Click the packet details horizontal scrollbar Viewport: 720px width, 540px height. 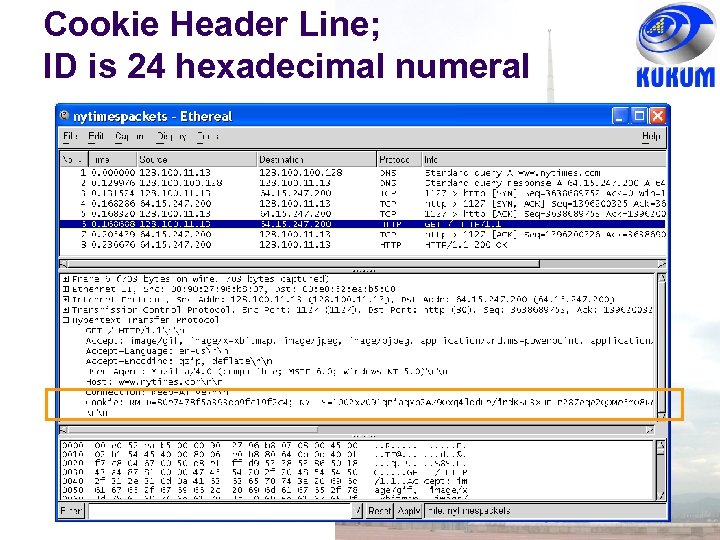coord(357,430)
